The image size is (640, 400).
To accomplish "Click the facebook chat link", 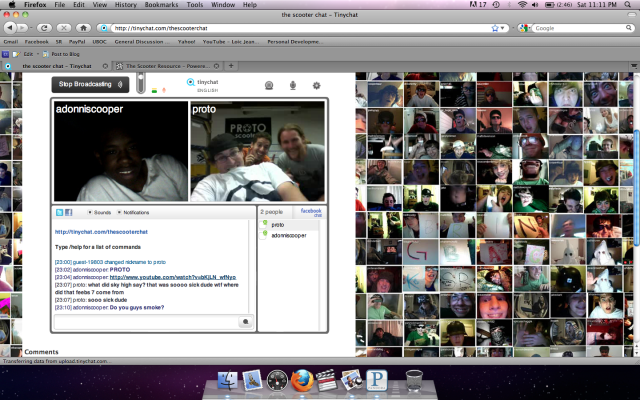I will tap(311, 212).
